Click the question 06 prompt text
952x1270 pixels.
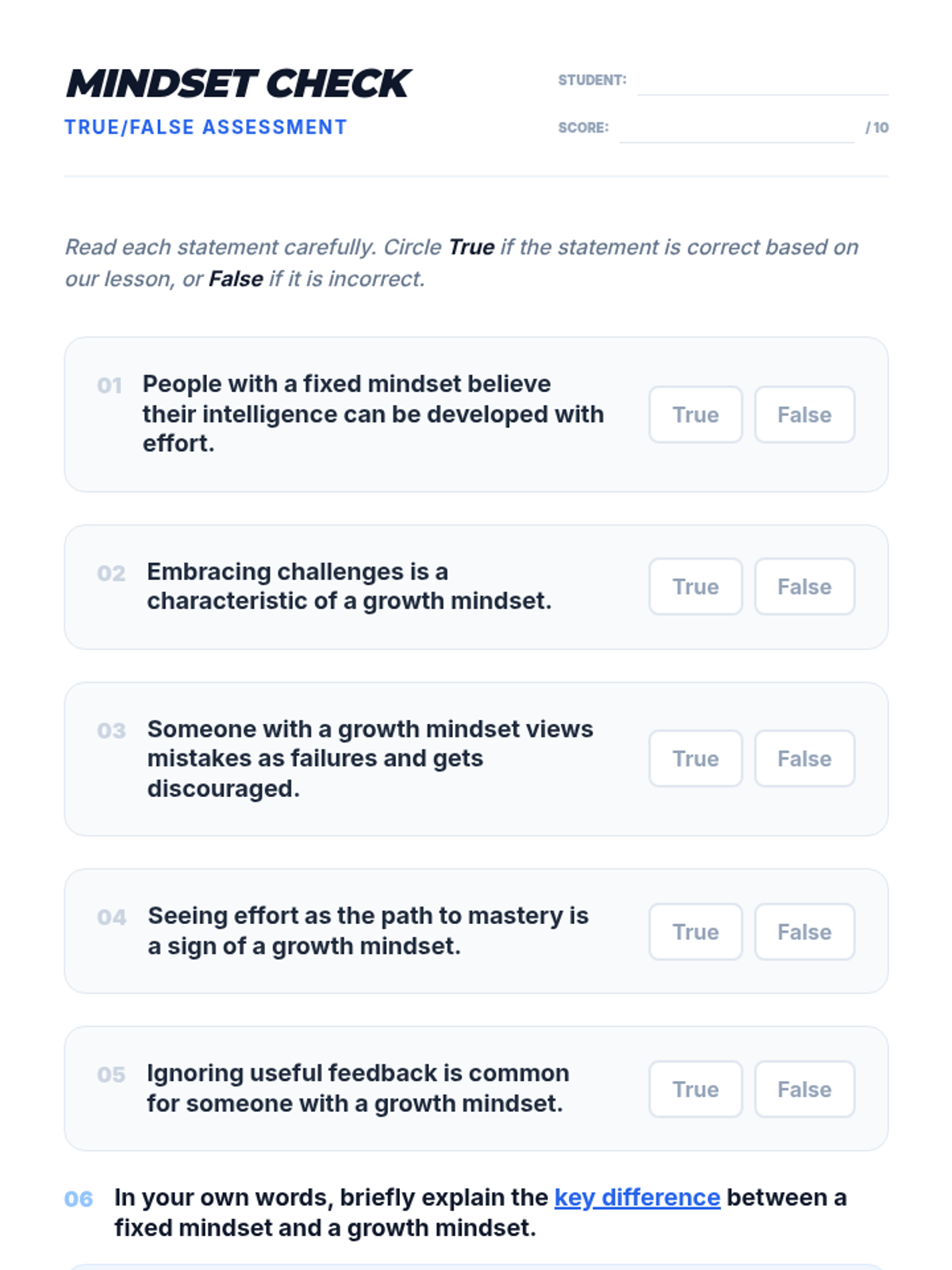click(x=480, y=1212)
